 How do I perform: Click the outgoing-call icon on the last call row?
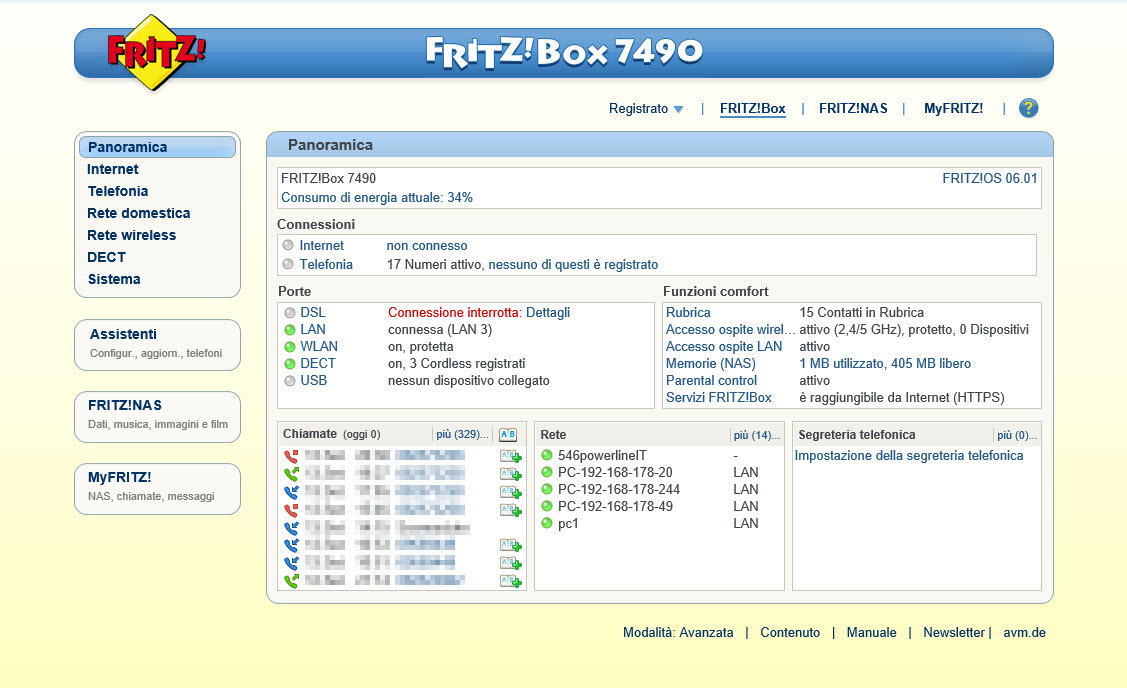[291, 581]
